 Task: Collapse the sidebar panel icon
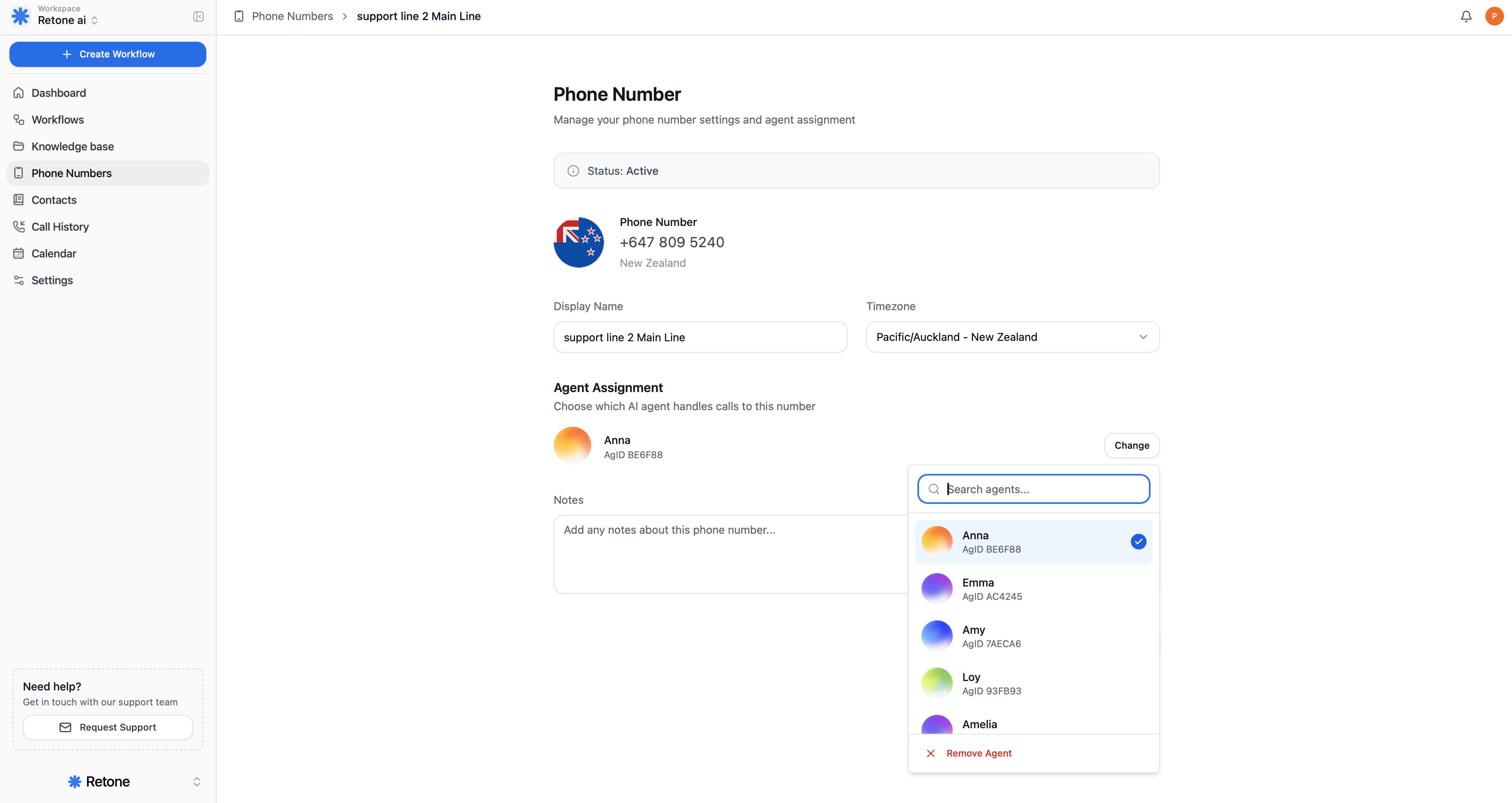click(x=198, y=17)
